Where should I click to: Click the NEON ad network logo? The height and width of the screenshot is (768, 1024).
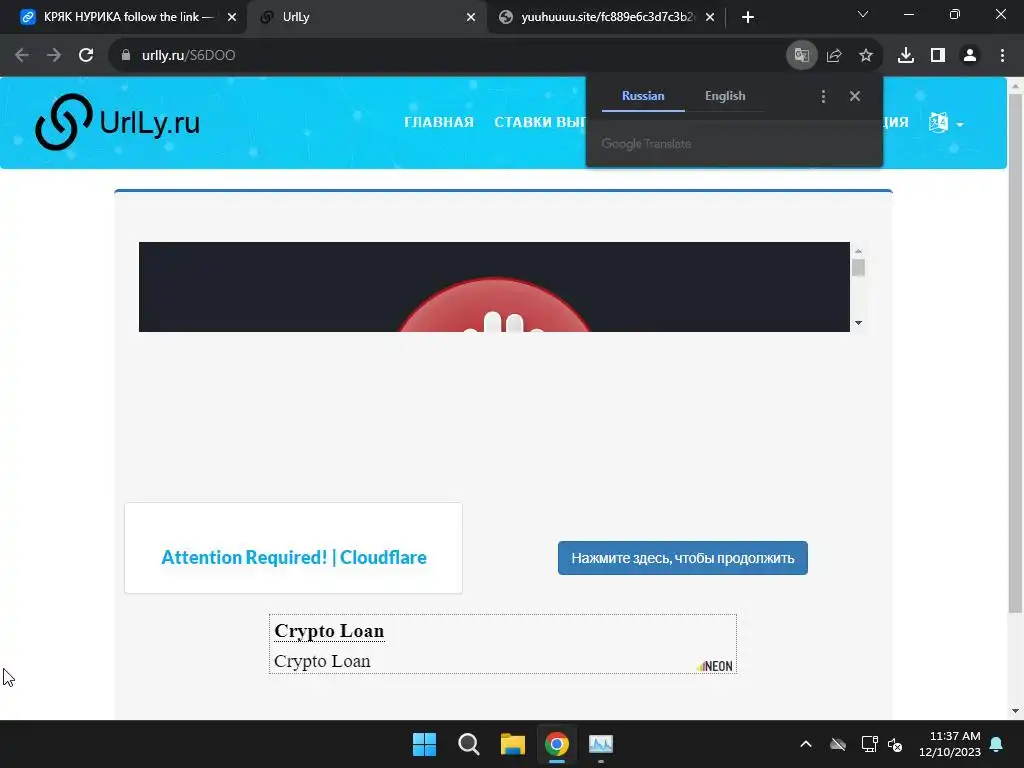(714, 666)
